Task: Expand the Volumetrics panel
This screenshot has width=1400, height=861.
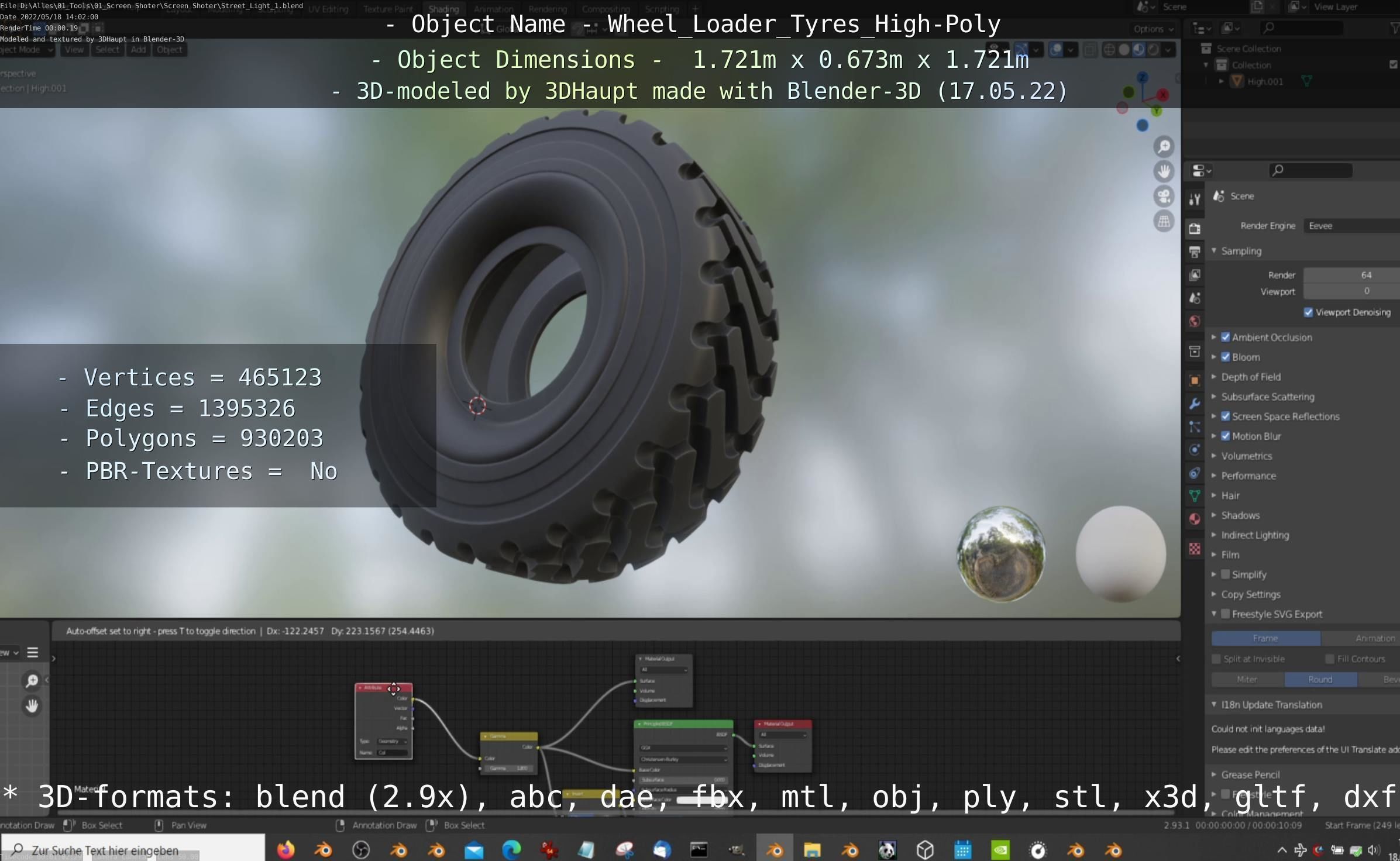Action: (1213, 456)
